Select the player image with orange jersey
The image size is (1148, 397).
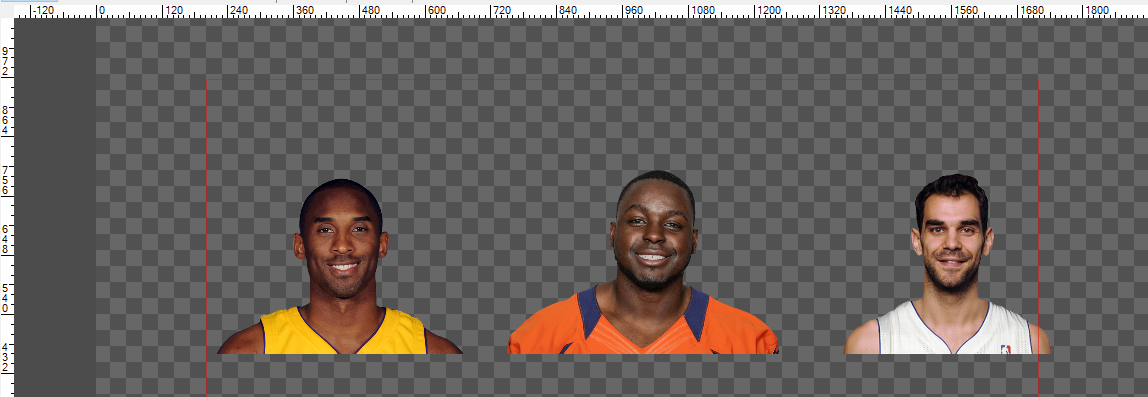pyautogui.click(x=643, y=263)
